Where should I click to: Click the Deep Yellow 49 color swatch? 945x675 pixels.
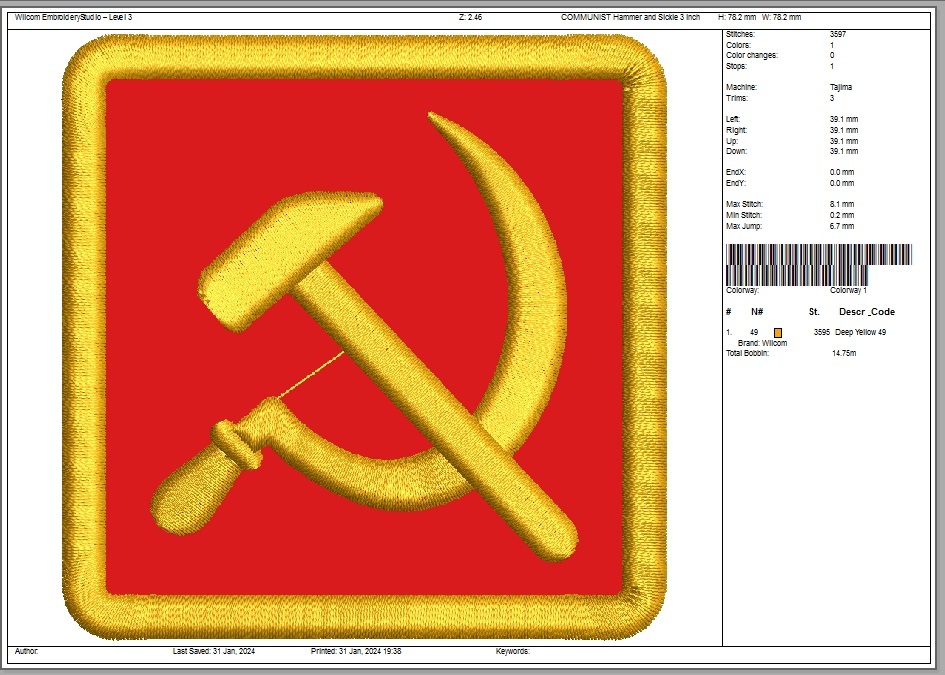[x=777, y=333]
